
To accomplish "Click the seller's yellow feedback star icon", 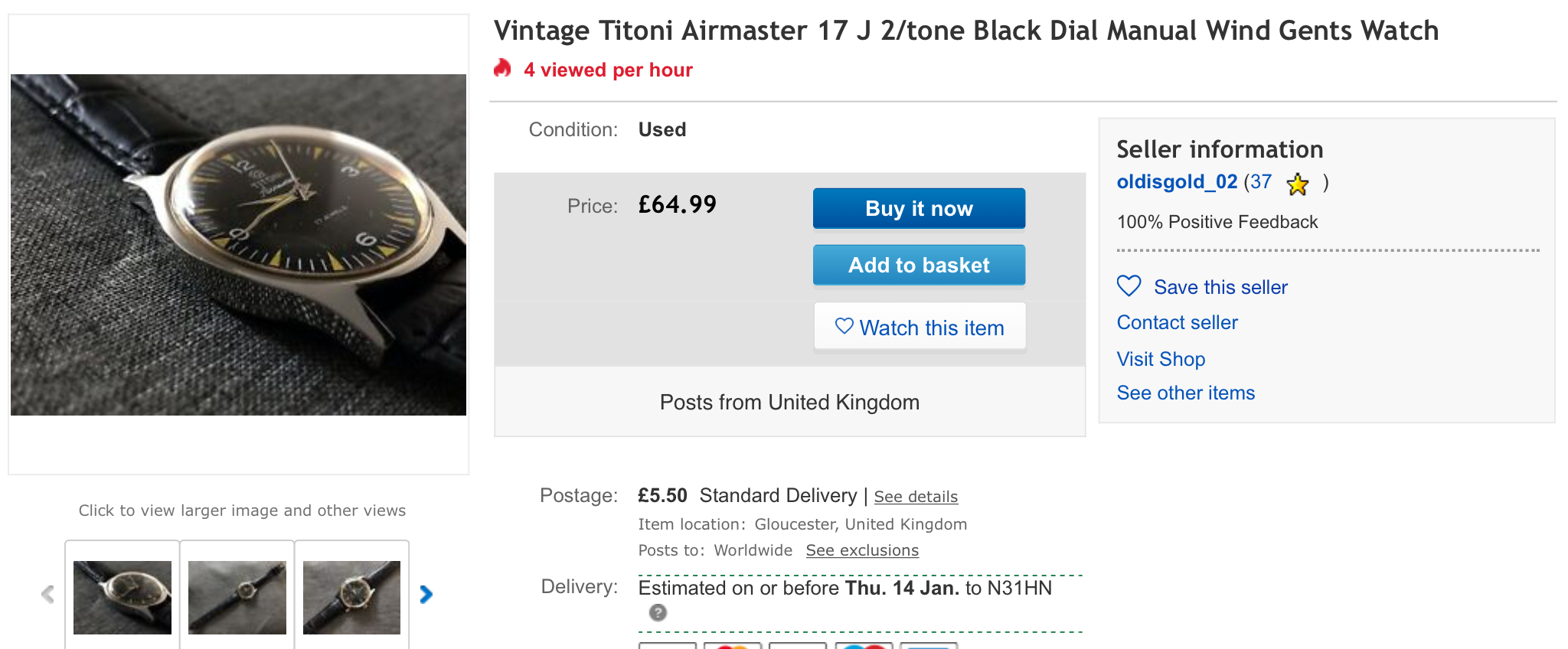I will pos(1298,184).
